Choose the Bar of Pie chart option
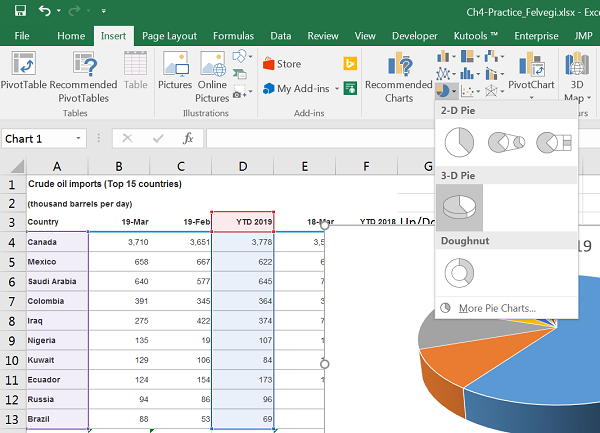Viewport: 600px width, 433px height. point(554,142)
